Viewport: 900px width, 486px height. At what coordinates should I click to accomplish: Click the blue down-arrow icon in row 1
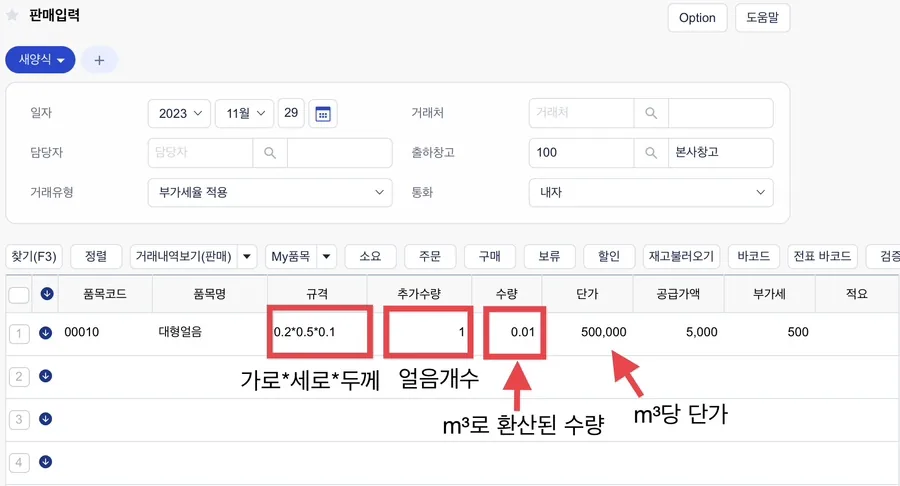[45, 333]
